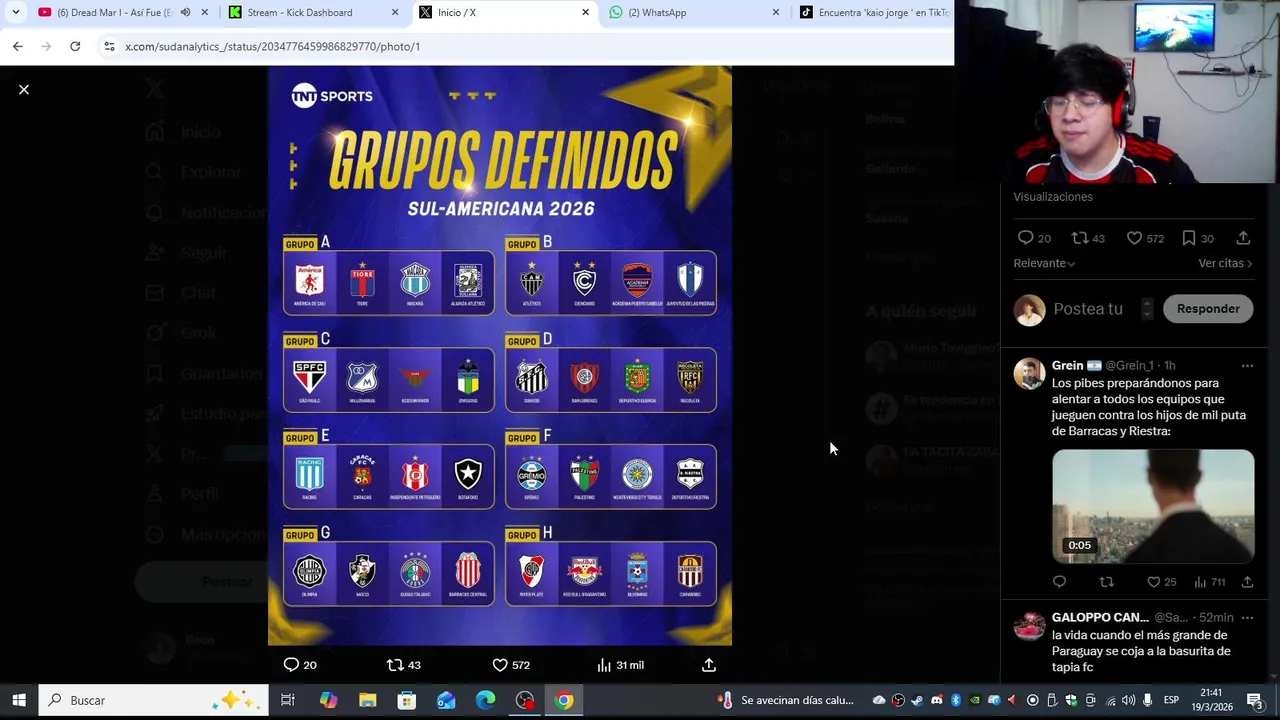
Task: Reply to Grein's comment
Action: (1059, 582)
